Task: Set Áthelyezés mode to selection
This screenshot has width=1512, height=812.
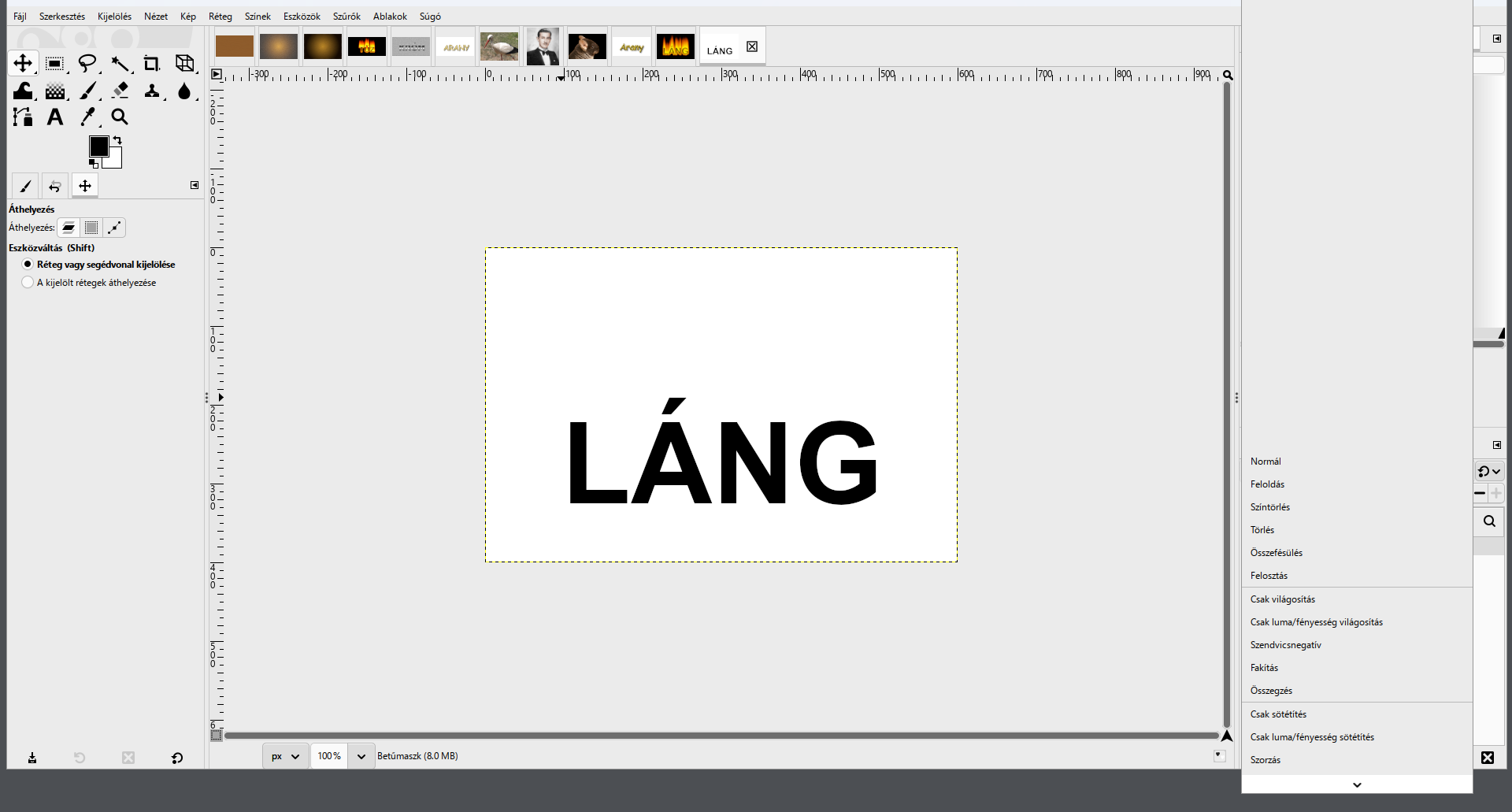Action: [x=91, y=228]
